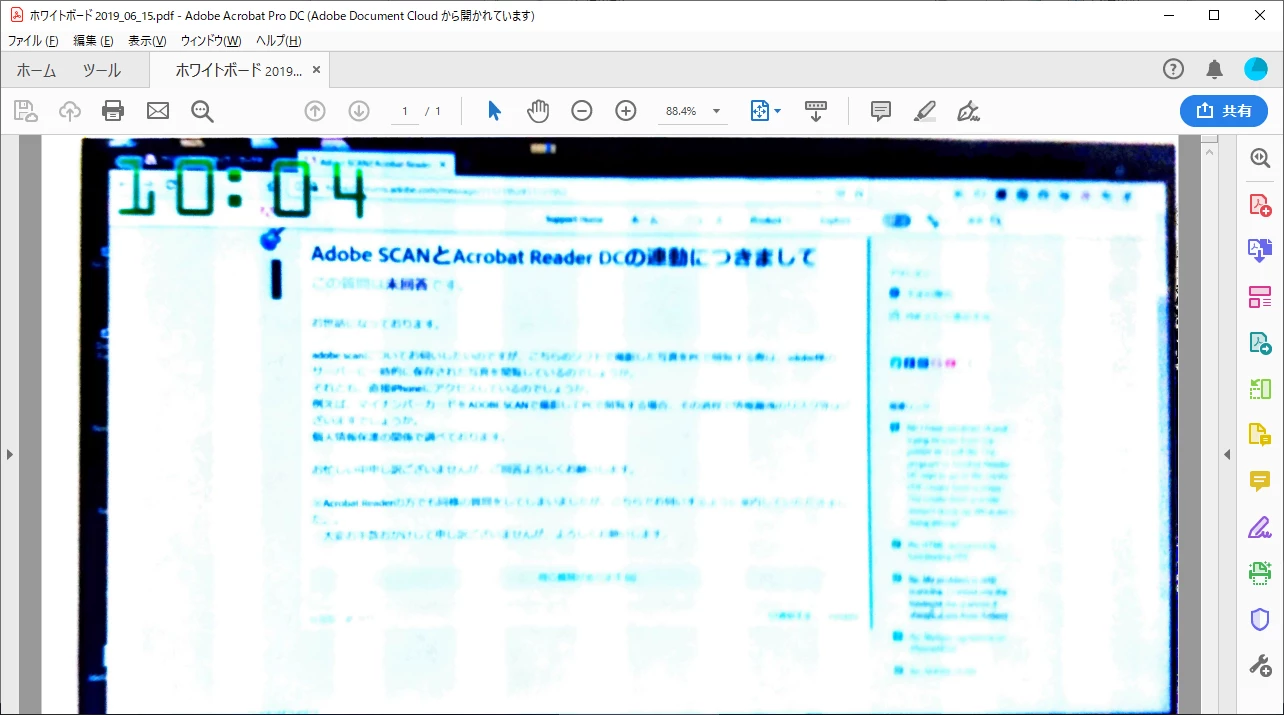Open the ヘルプ(H) menu

pos(278,41)
